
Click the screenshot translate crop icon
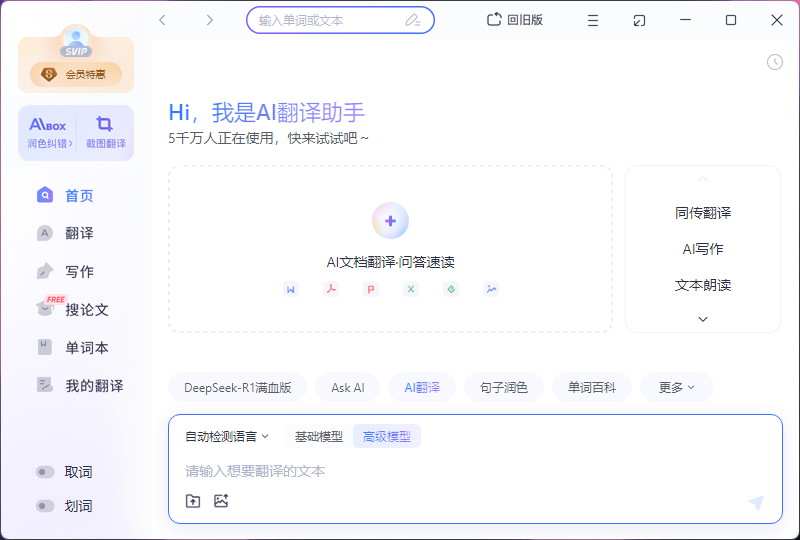click(104, 124)
